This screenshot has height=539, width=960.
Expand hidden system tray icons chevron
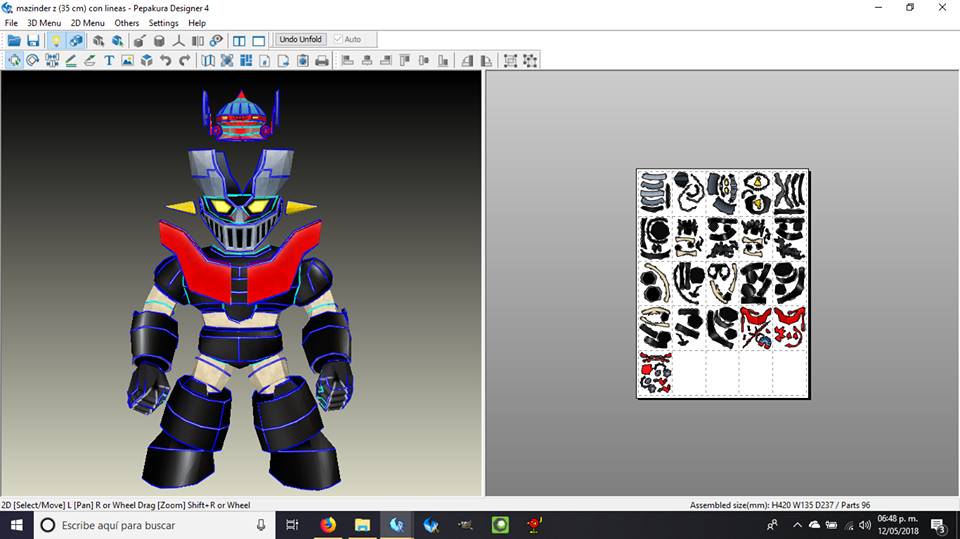click(x=797, y=525)
